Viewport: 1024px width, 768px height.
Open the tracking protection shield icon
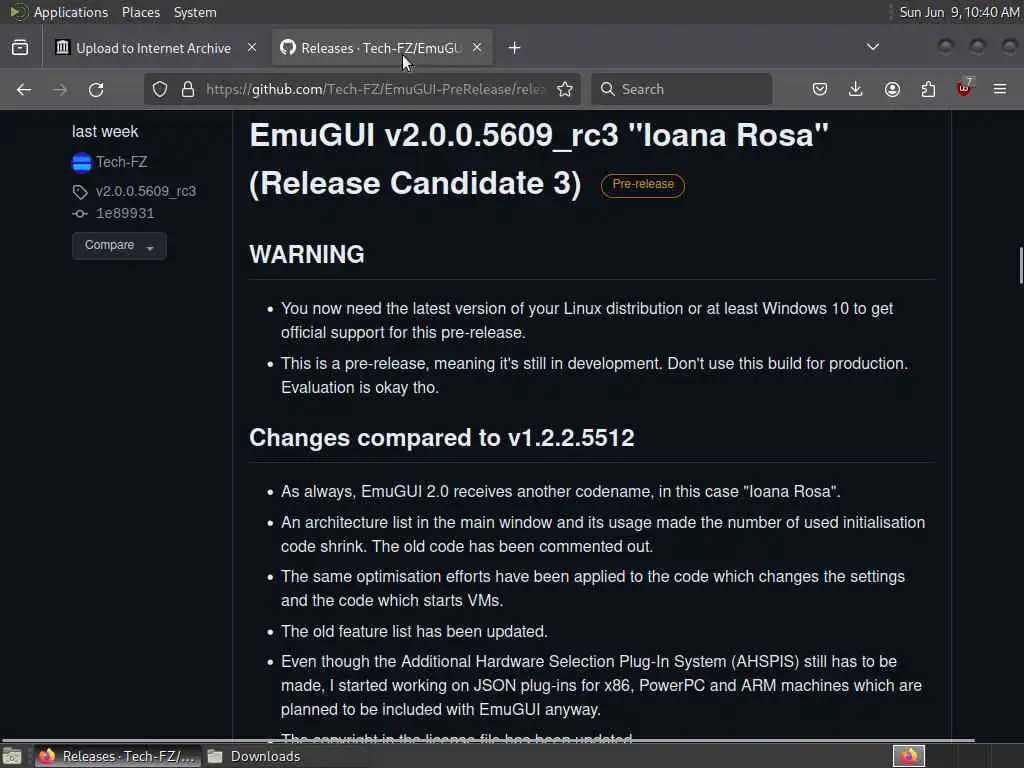coord(160,89)
